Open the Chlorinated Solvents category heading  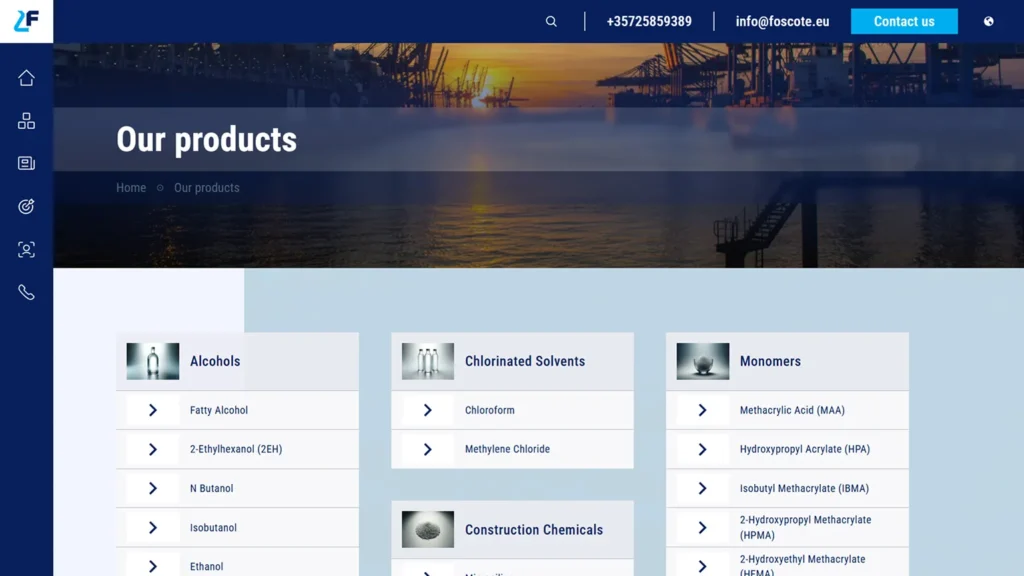[x=525, y=361]
